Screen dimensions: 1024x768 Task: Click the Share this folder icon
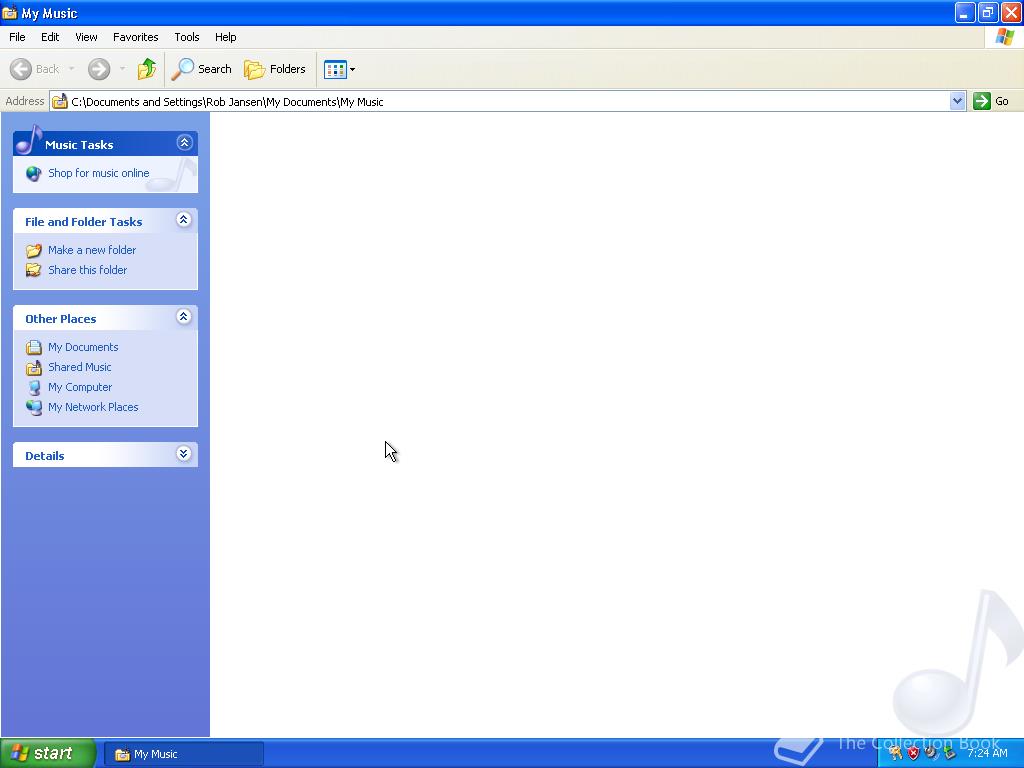pos(33,270)
